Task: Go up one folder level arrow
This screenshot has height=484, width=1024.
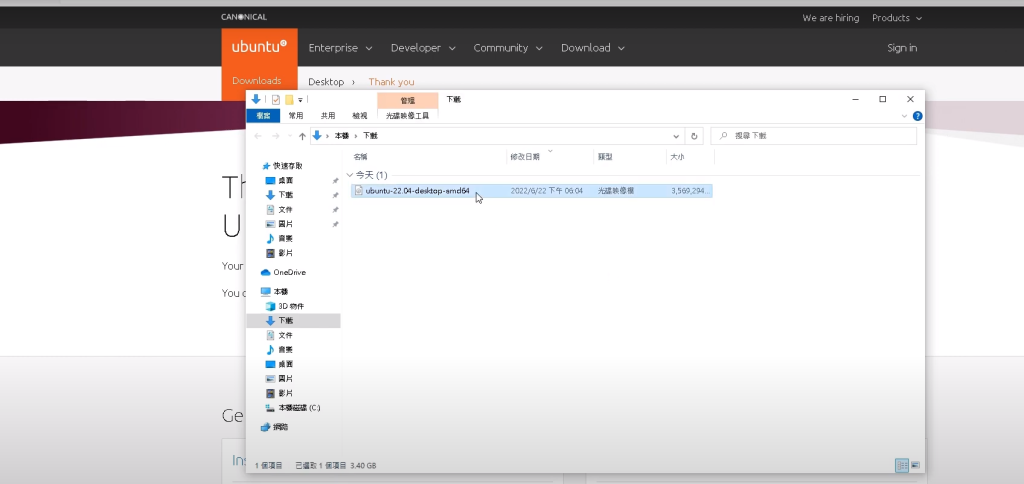Action: point(302,135)
